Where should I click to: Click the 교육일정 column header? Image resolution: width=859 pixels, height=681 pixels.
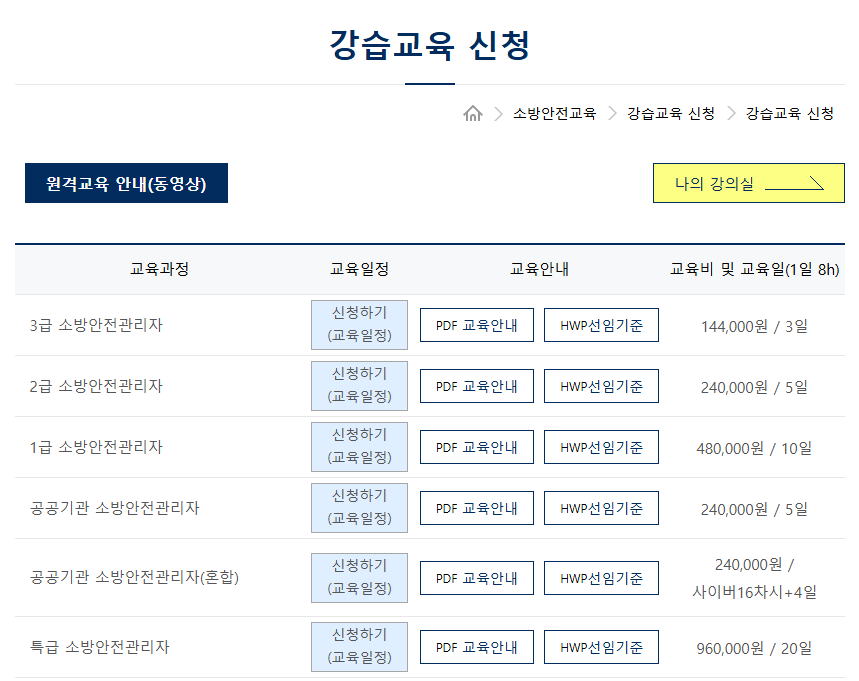359,269
